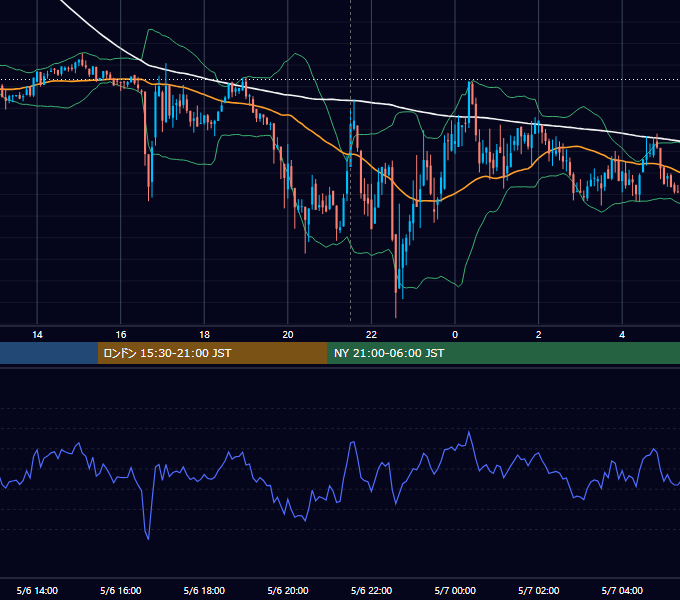
Task: Click the blue session bar before London
Action: pos(49,353)
